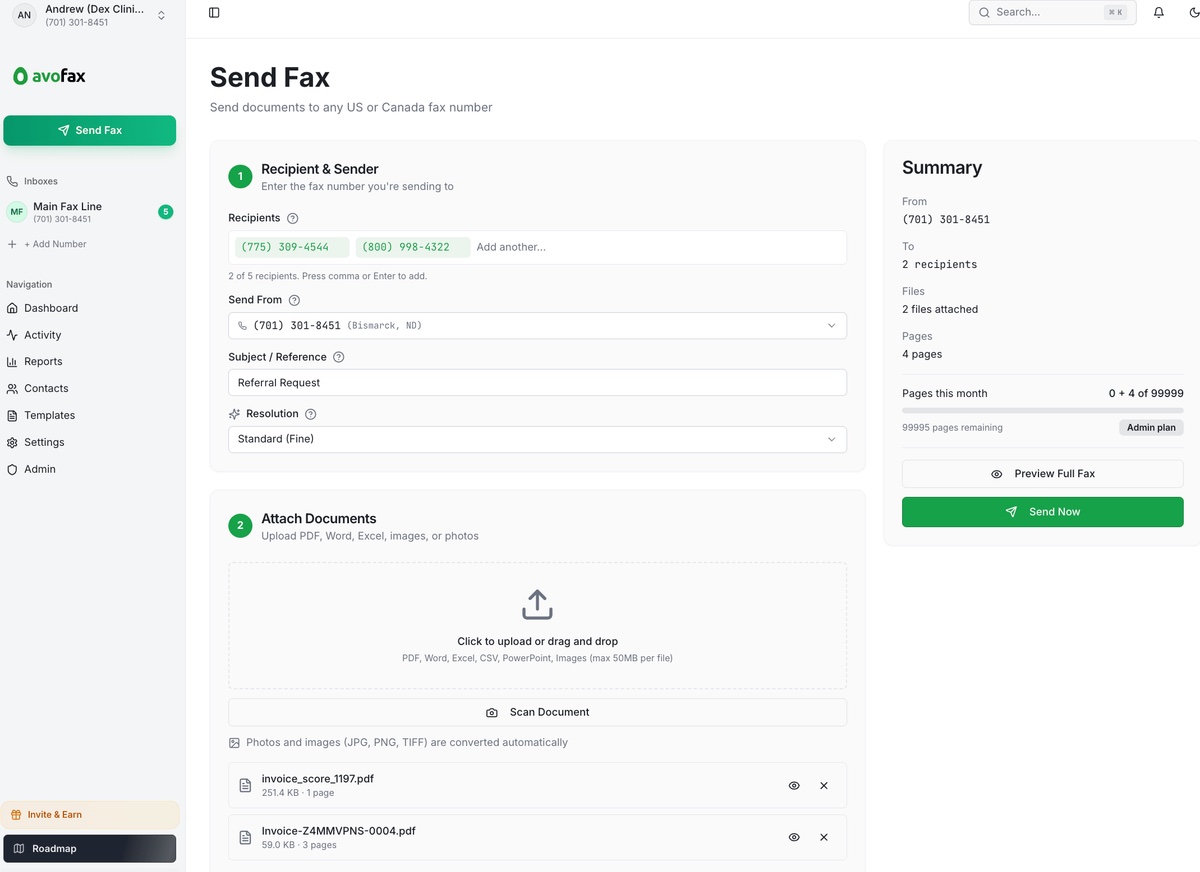Screen dimensions: 1200x872
Task: Click the Resolution help icon
Action: tap(311, 414)
